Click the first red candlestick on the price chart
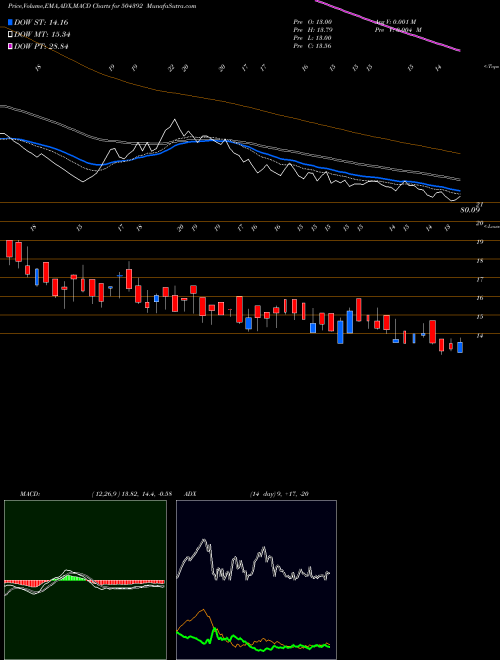The image size is (500, 660). [9, 249]
